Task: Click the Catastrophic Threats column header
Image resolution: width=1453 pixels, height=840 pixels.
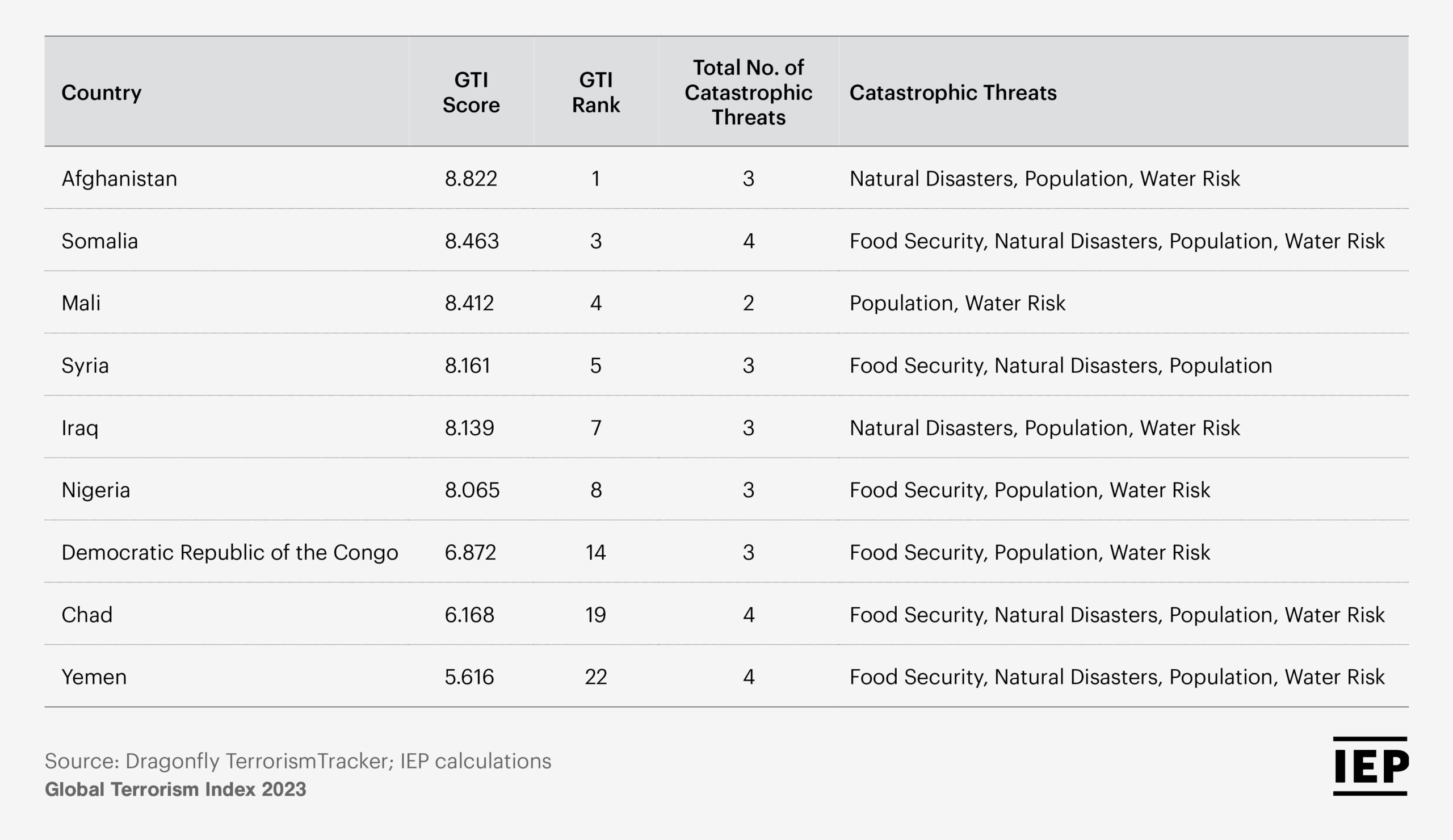Action: [x=953, y=93]
